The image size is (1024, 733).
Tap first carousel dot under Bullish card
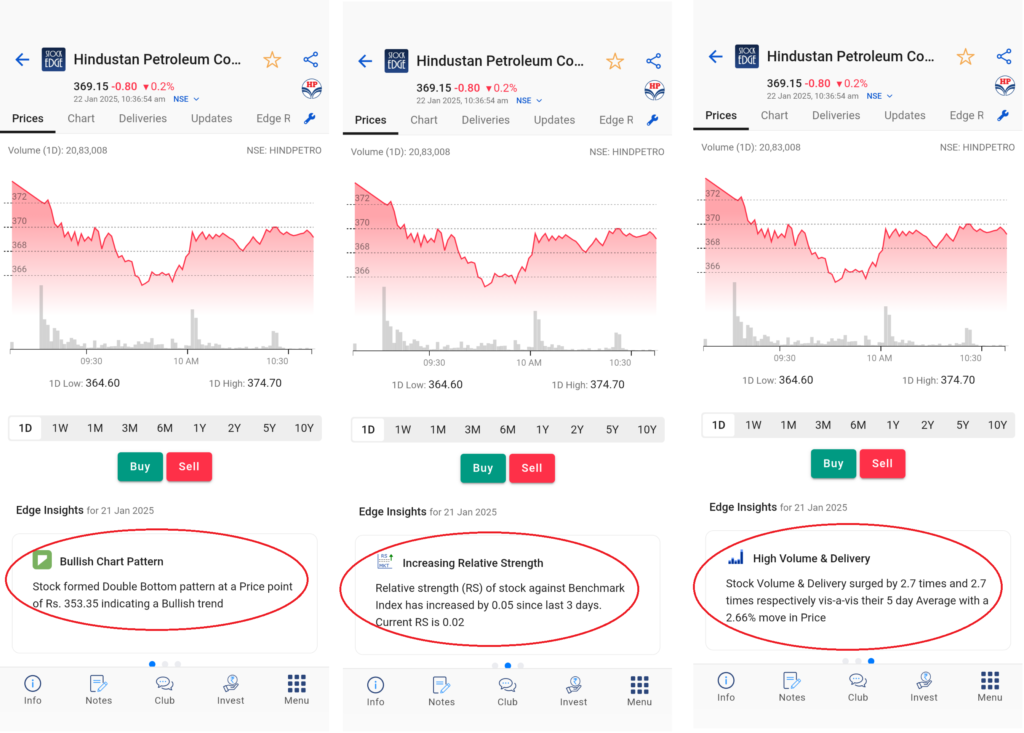(152, 664)
